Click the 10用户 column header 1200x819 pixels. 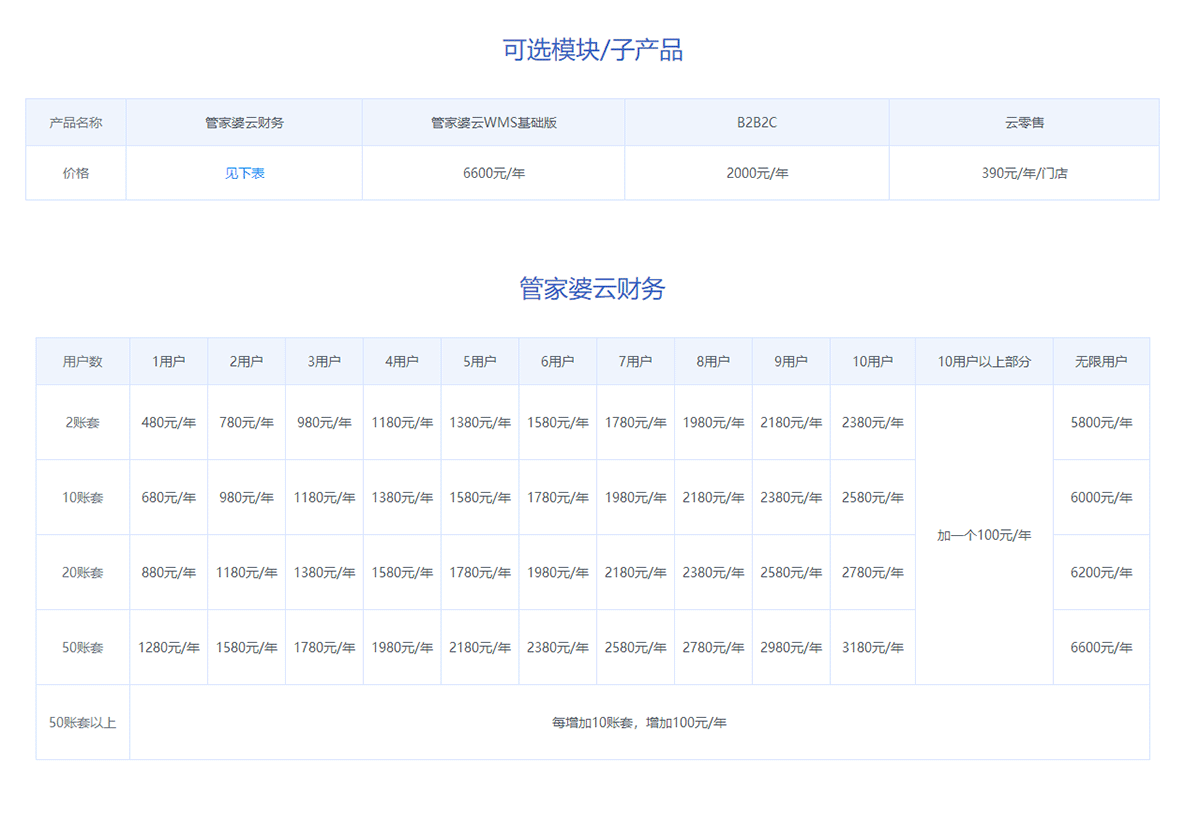[x=873, y=362]
